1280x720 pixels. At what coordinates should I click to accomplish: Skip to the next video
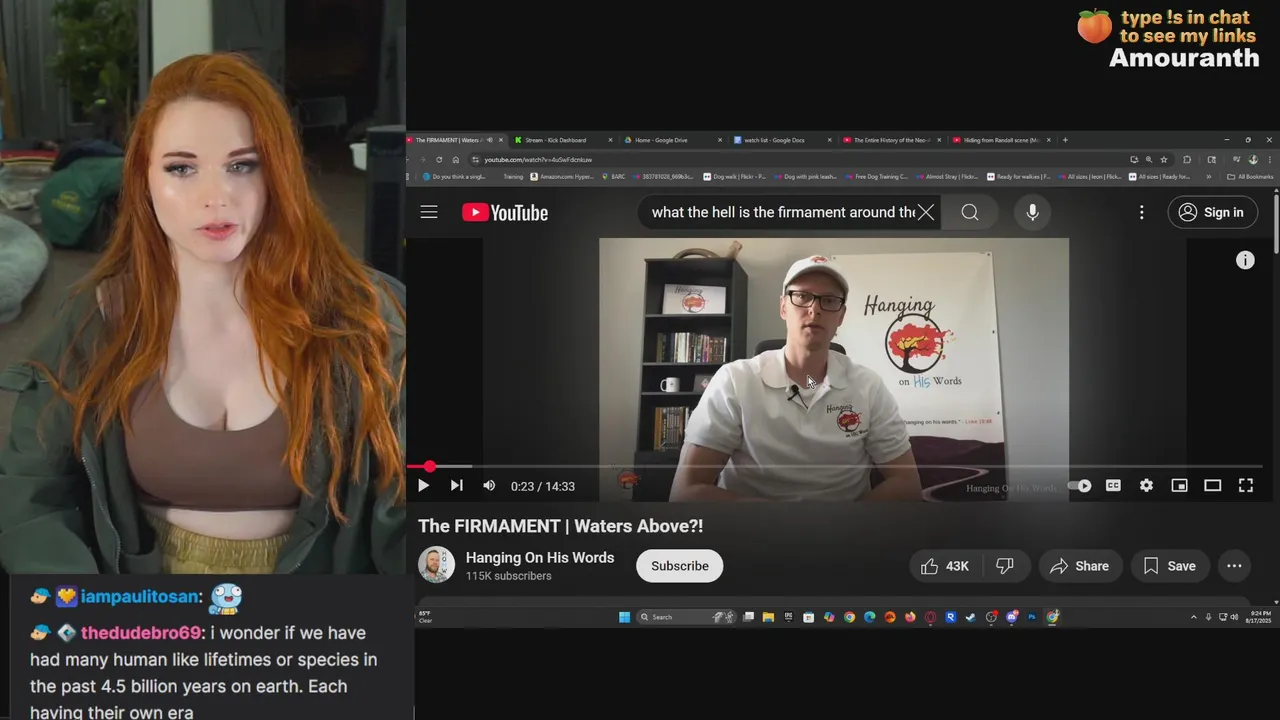coord(456,486)
